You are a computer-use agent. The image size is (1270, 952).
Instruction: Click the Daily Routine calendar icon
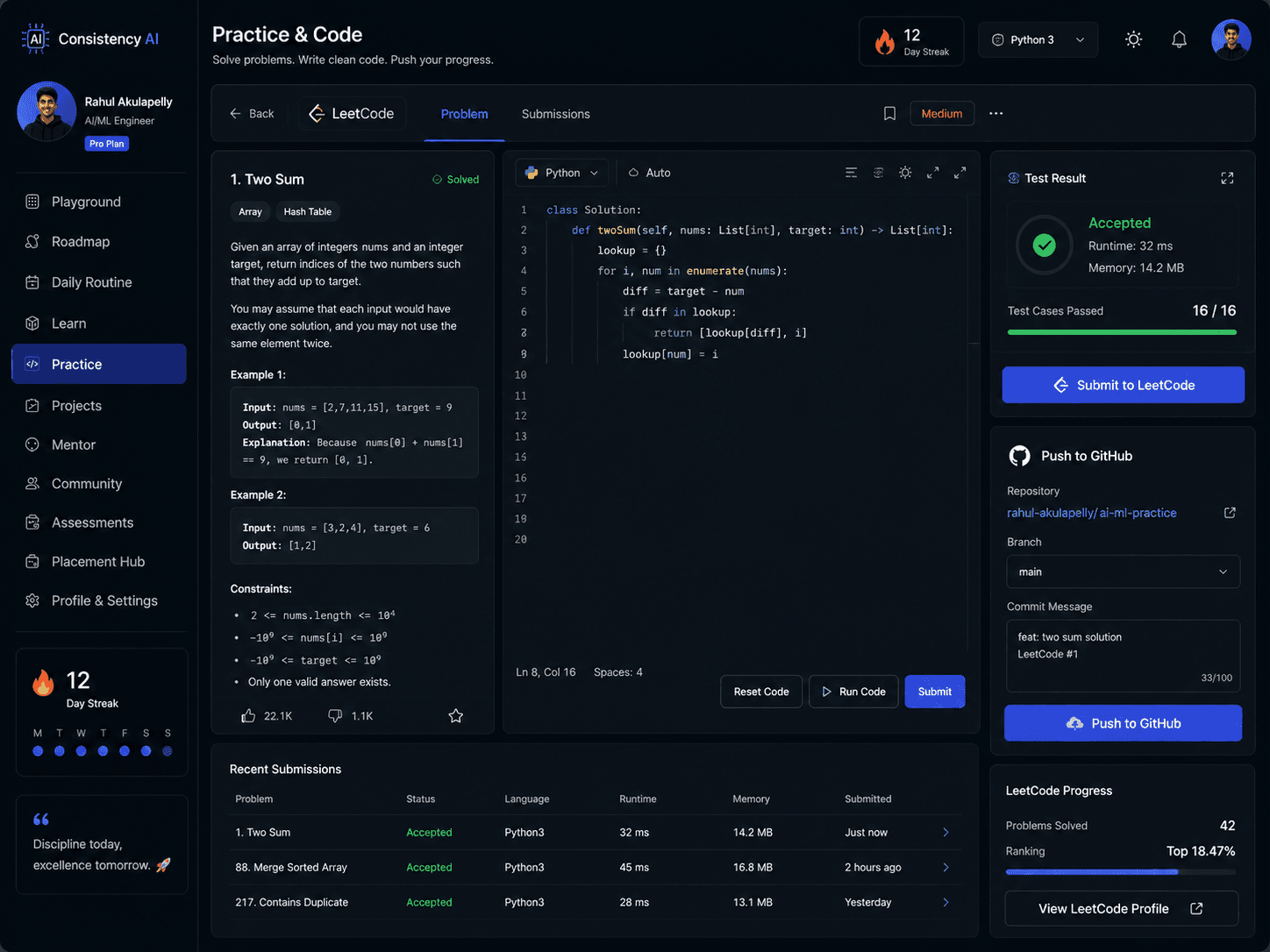[32, 282]
